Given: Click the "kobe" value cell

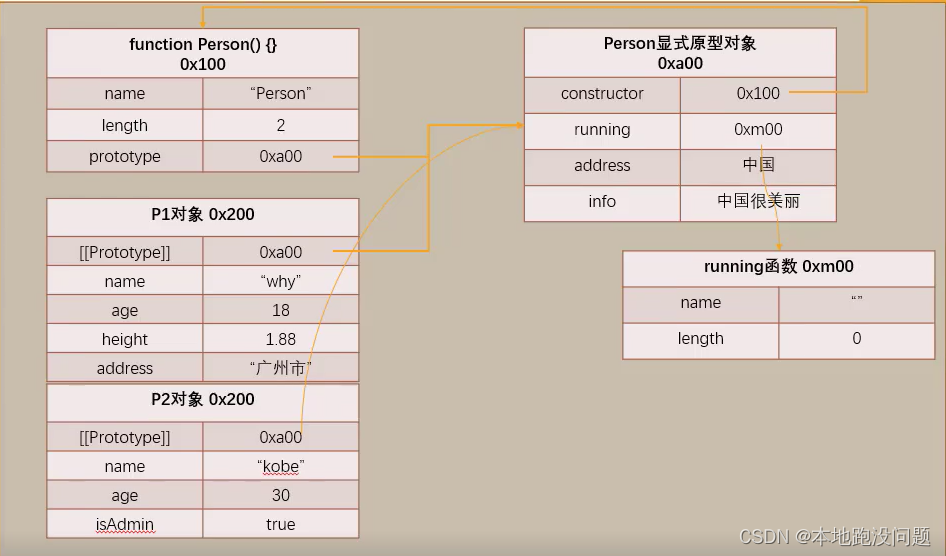Looking at the screenshot, I should point(281,466).
